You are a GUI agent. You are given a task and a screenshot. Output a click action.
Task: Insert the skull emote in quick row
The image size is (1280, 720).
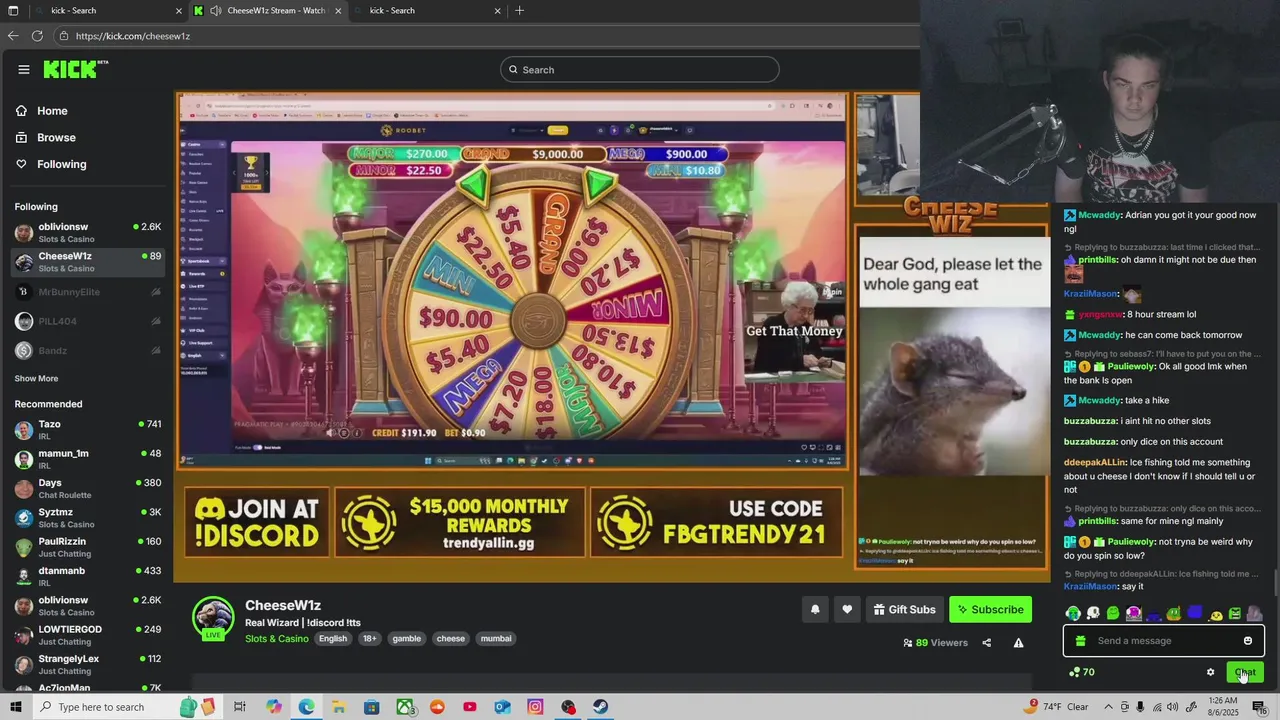tap(1093, 613)
